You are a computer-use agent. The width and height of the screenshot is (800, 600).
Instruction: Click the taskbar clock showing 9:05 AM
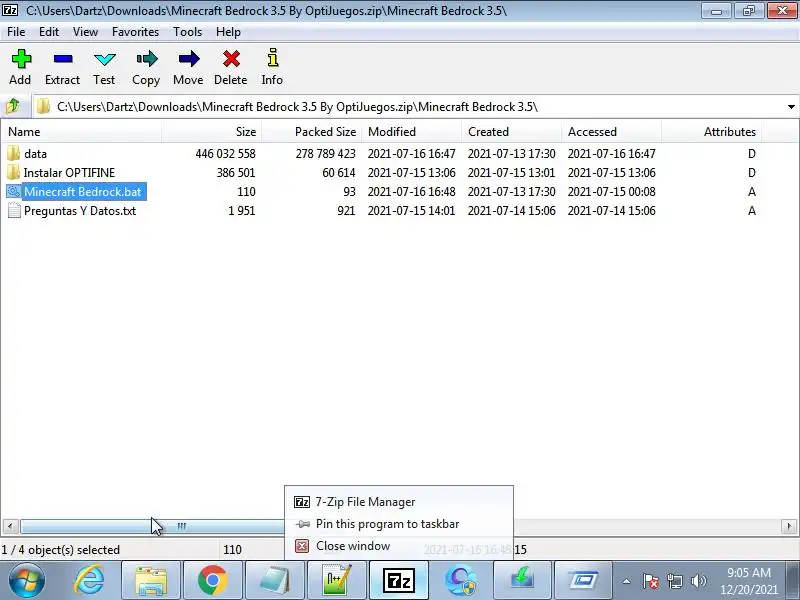pyautogui.click(x=748, y=581)
